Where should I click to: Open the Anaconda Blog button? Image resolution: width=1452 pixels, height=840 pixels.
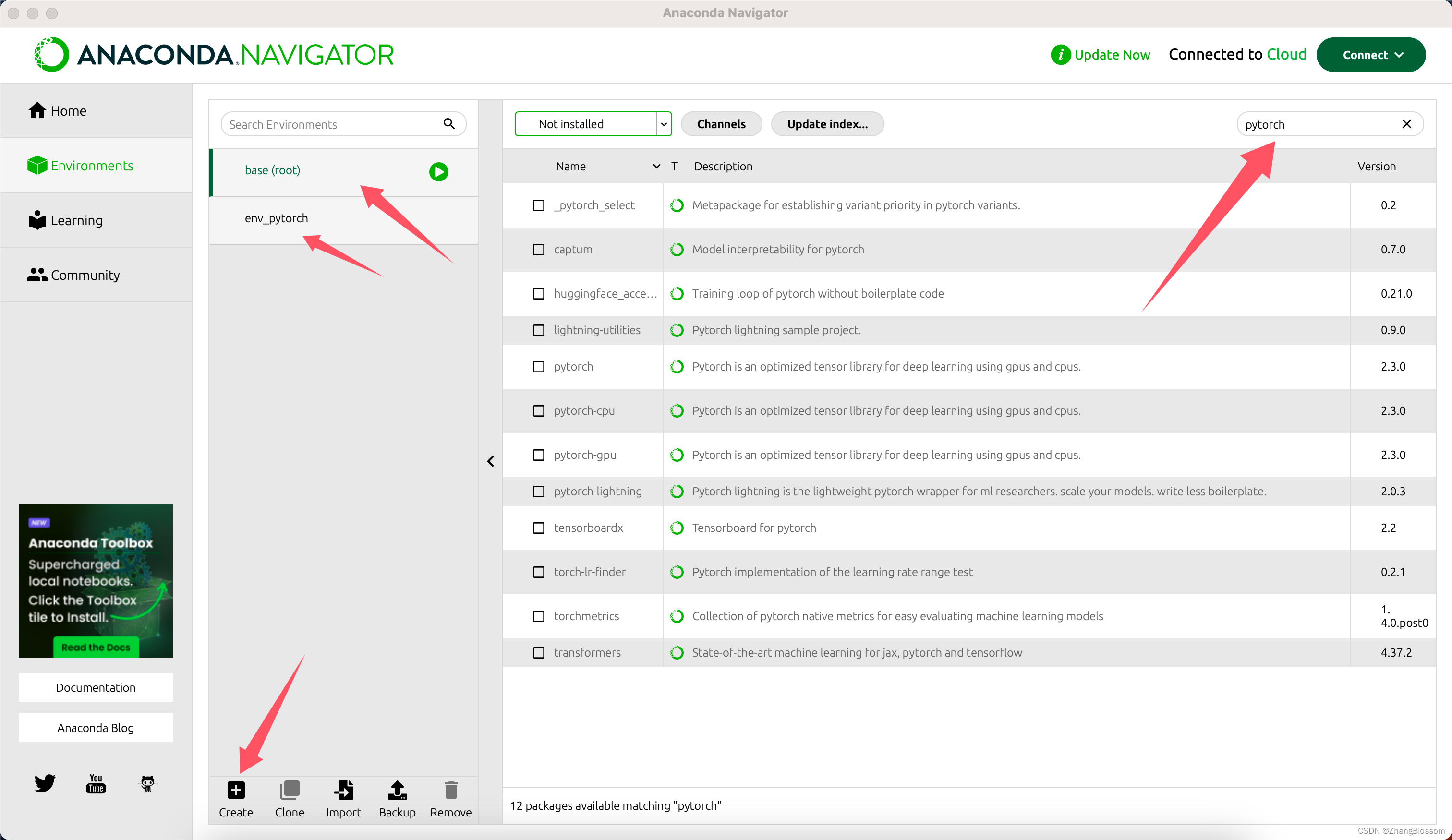tap(96, 728)
